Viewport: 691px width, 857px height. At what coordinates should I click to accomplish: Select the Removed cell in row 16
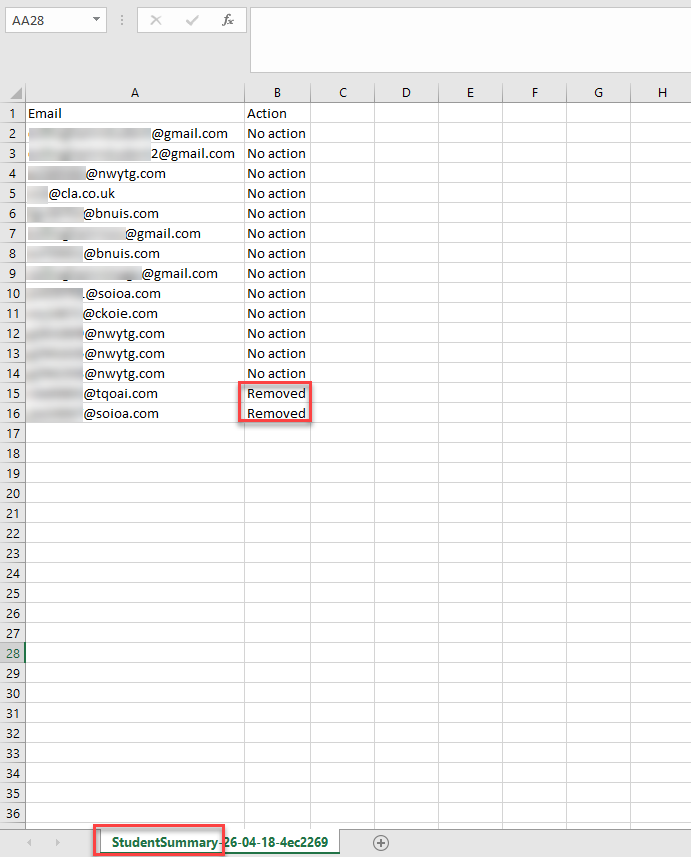[277, 413]
